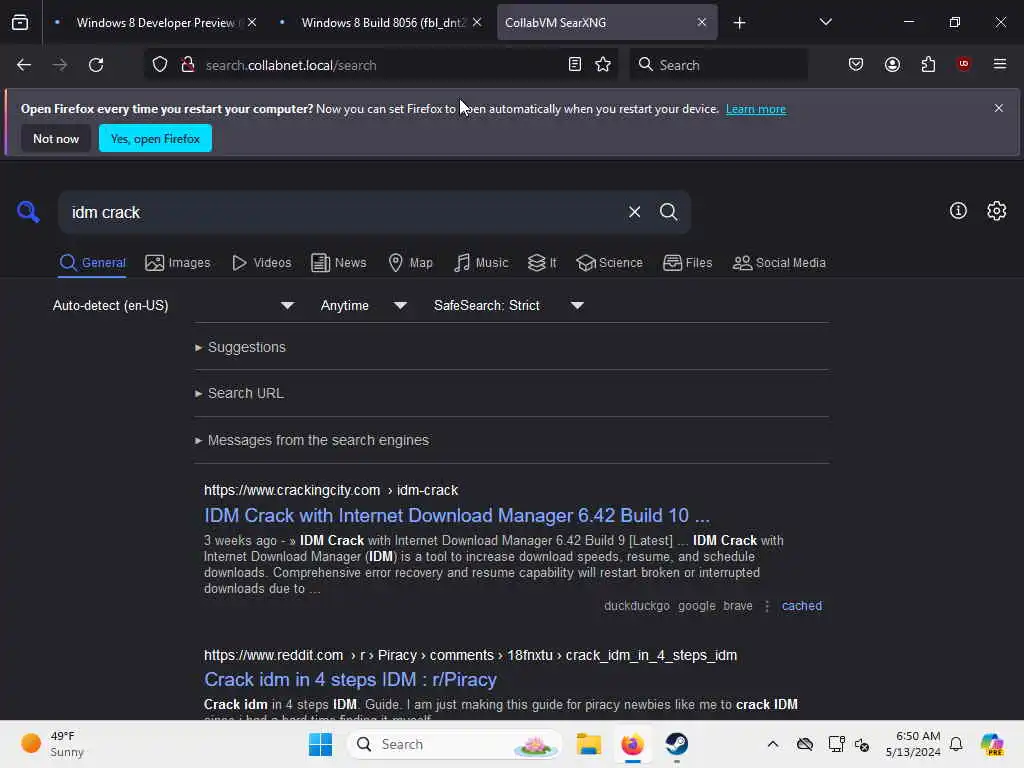Open cached link for crackingcity result
The image size is (1024, 768).
point(801,606)
